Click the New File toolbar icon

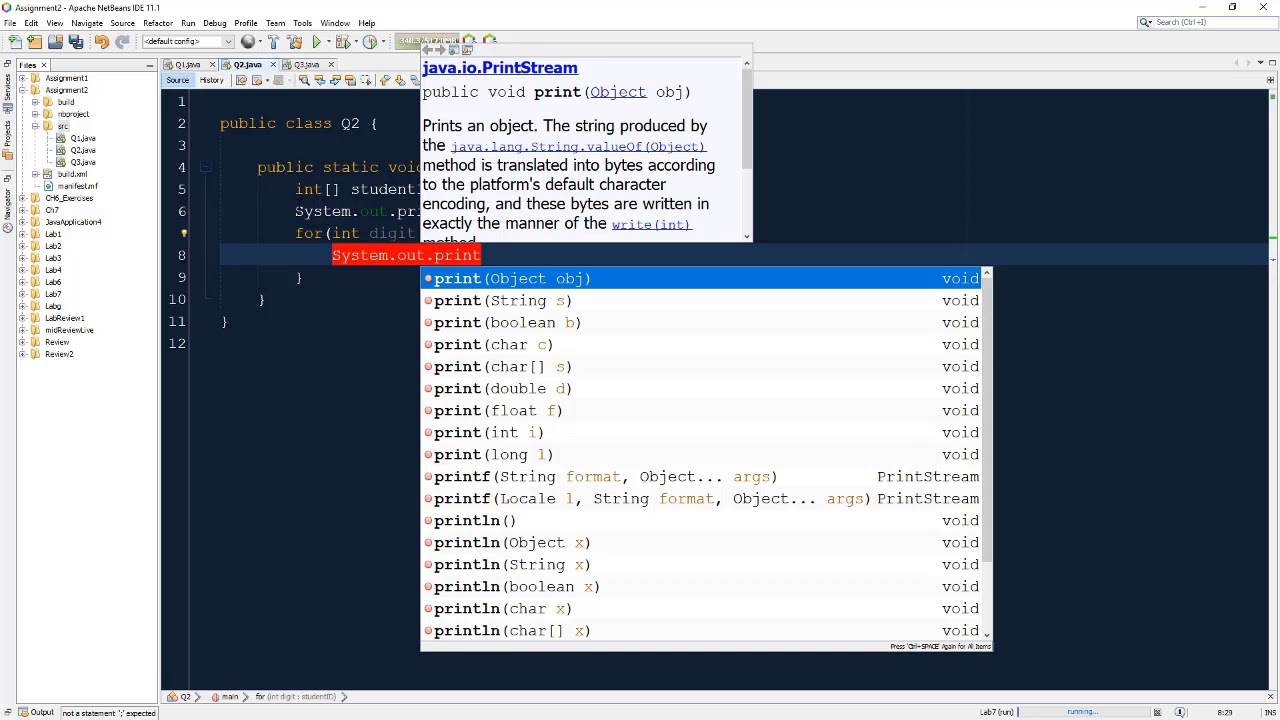(15, 42)
